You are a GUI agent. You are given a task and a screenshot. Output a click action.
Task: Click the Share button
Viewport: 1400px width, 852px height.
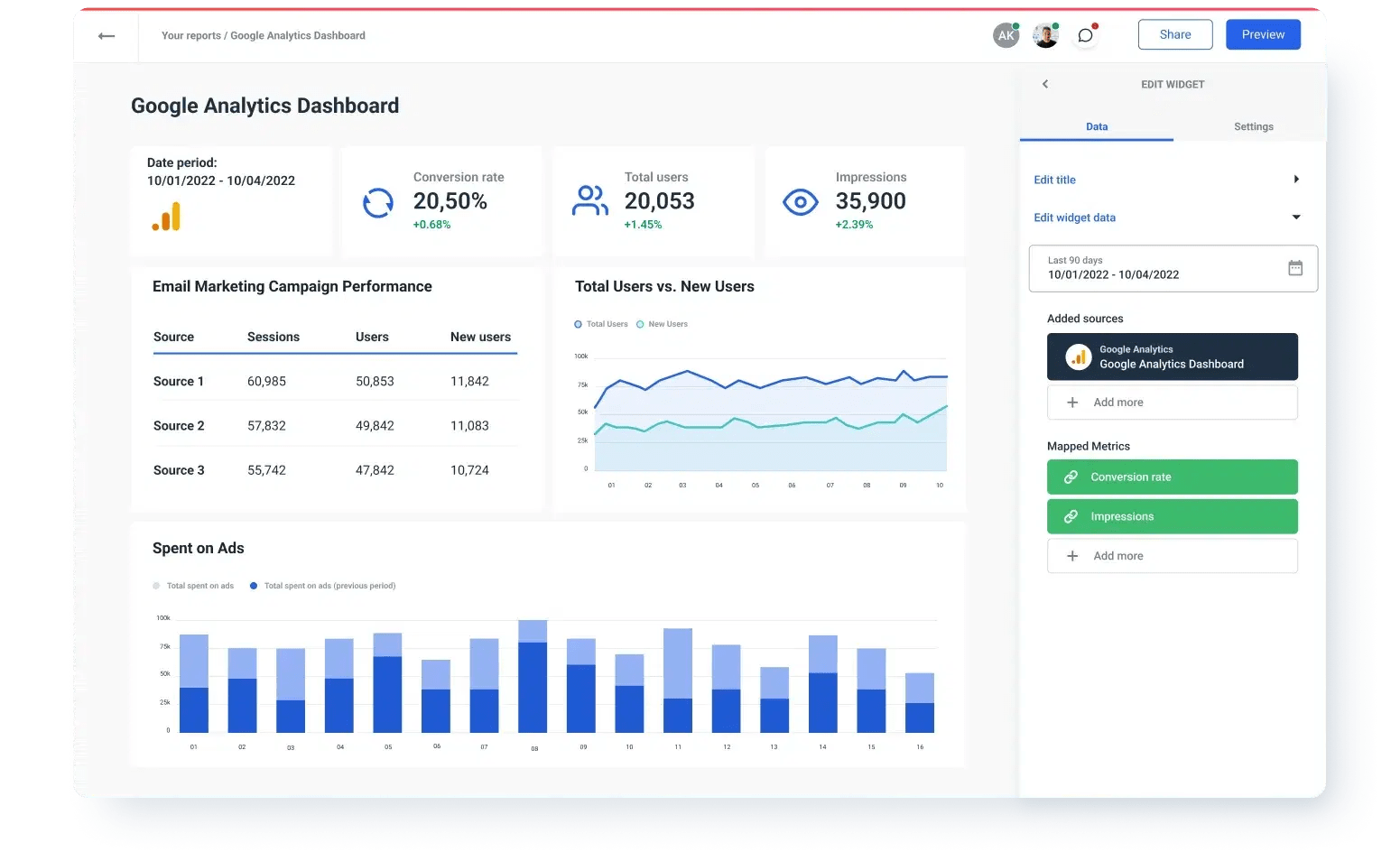tap(1174, 33)
